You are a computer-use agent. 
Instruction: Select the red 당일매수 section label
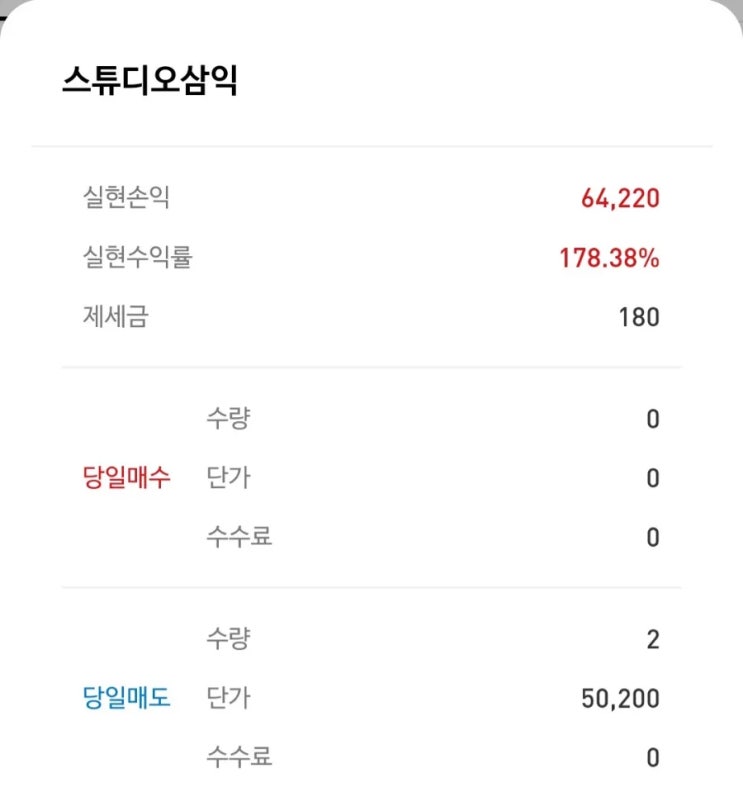(126, 478)
